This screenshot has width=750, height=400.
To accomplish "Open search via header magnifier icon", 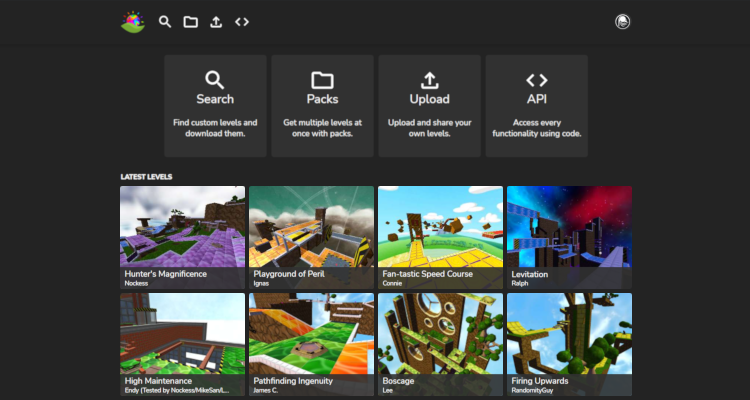I will click(x=165, y=21).
